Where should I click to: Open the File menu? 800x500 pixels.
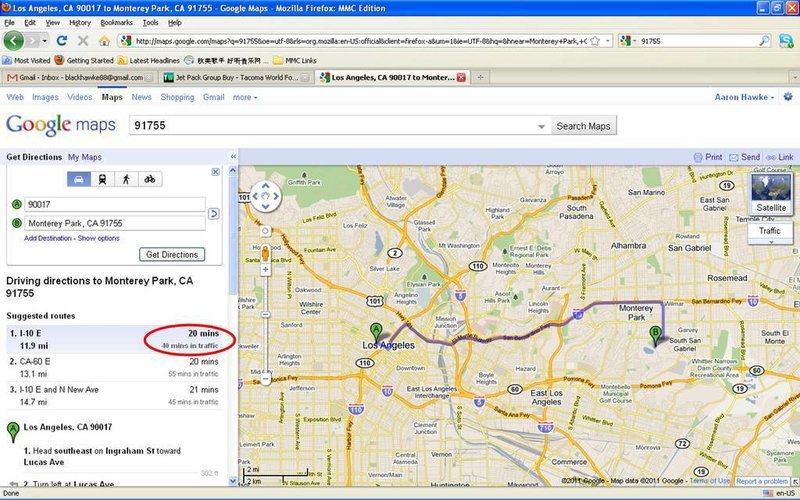click(x=9, y=22)
